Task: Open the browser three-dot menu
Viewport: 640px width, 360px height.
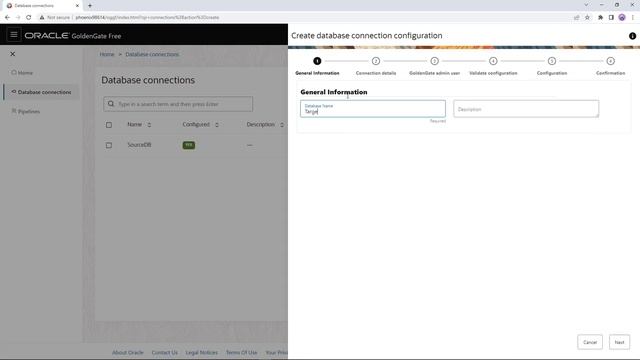Action: click(x=633, y=18)
